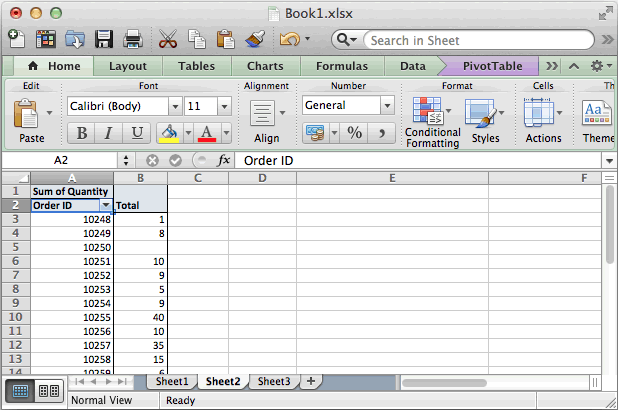Image resolution: width=618 pixels, height=410 pixels.
Task: Select the cell containing 10255
Action: click(72, 317)
